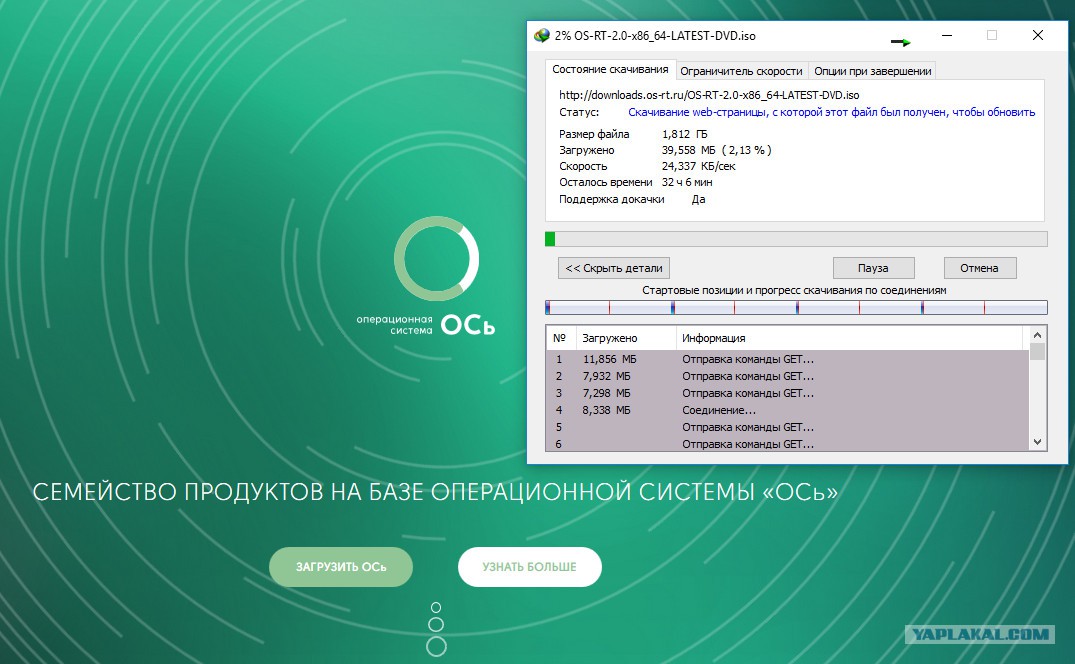Click the resume support value Да

(698, 199)
